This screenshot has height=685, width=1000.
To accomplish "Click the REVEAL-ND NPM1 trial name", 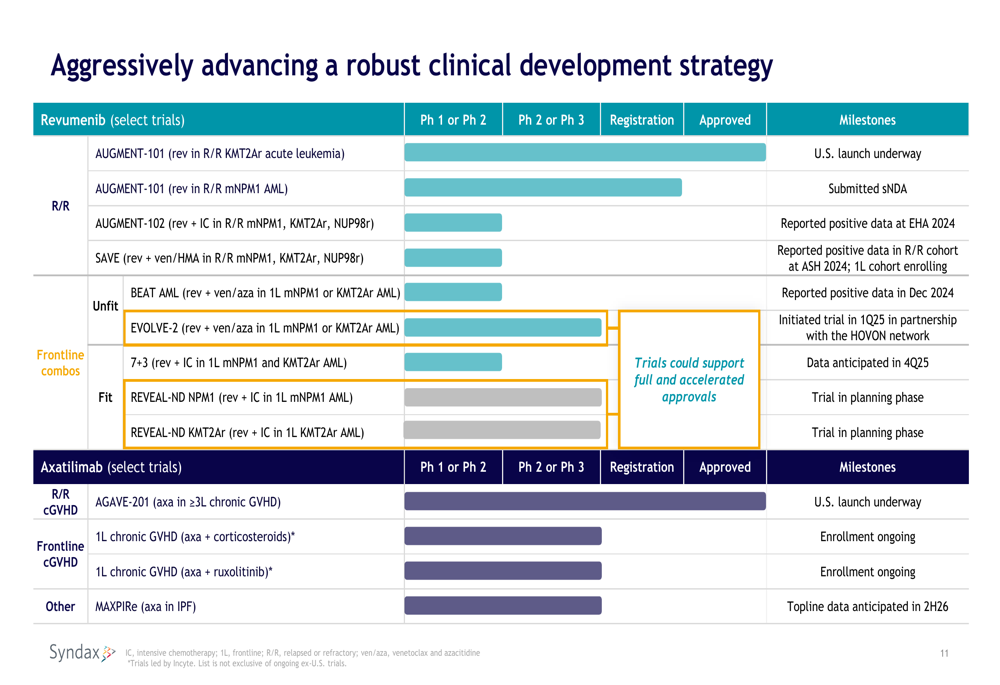I will pyautogui.click(x=242, y=397).
